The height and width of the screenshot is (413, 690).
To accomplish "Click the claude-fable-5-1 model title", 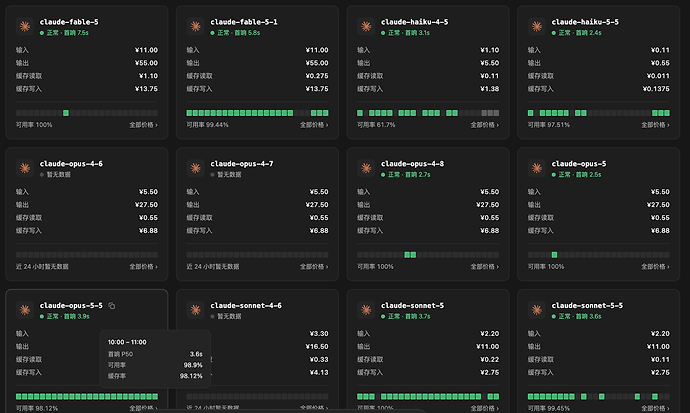I will [244, 22].
